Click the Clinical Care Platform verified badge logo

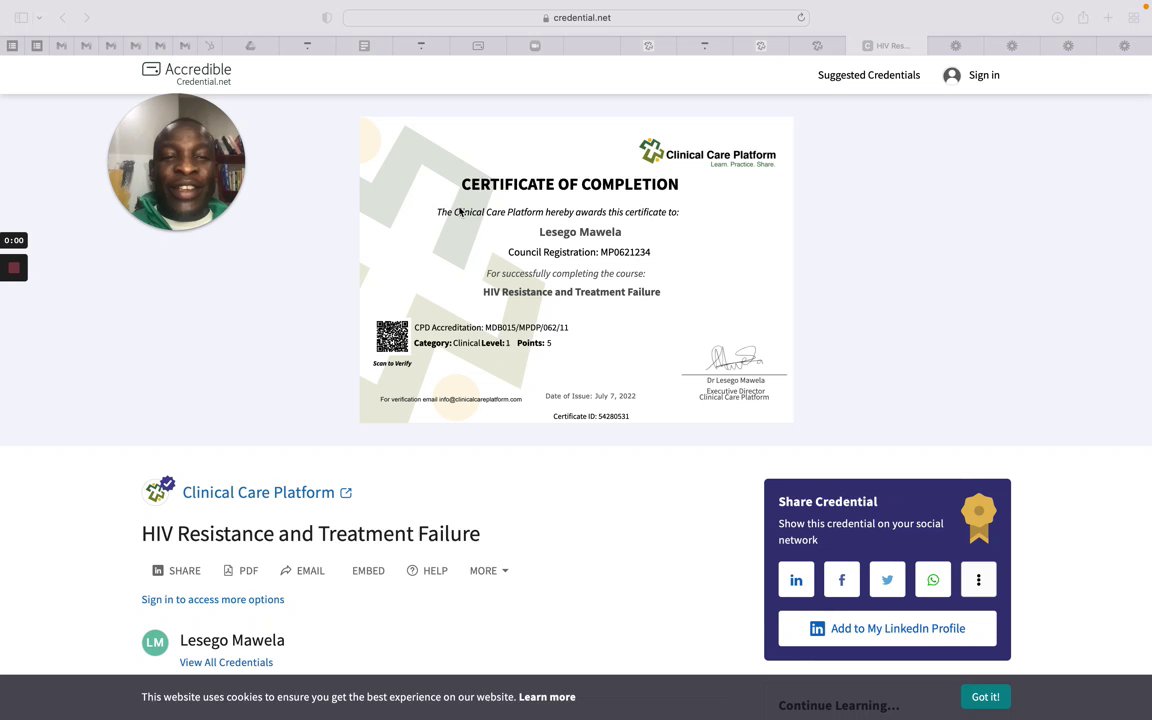click(158, 489)
